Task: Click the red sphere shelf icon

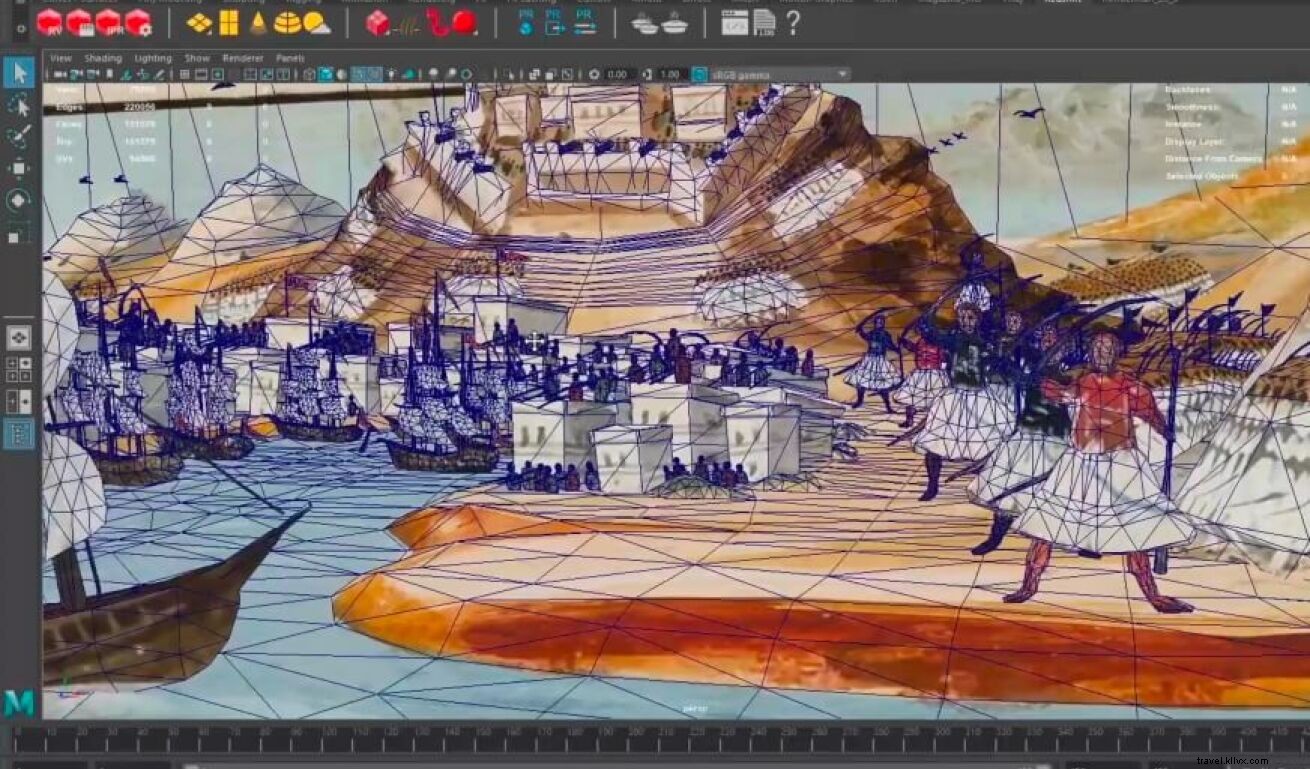Action: pos(465,22)
